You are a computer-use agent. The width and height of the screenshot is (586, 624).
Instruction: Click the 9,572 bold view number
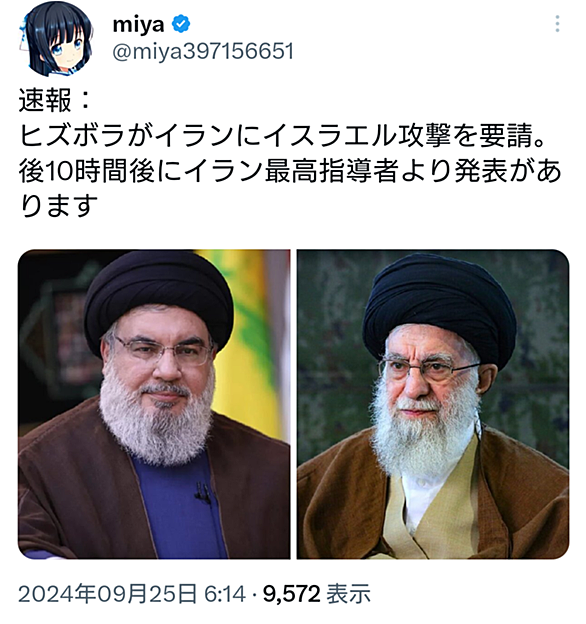(292, 594)
